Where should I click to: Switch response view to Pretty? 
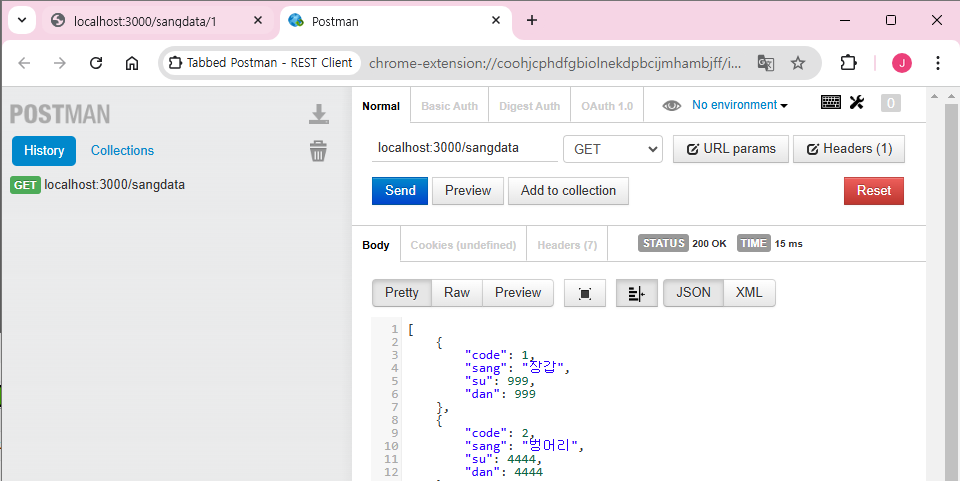click(x=402, y=293)
